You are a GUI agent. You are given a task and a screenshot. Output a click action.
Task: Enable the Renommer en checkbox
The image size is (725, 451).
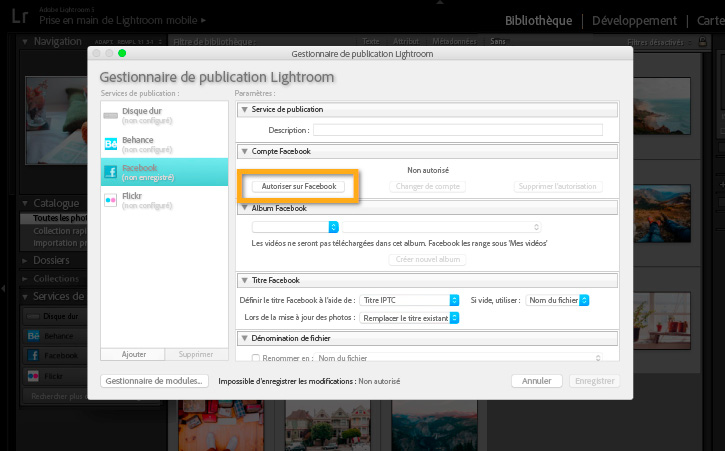tap(255, 358)
